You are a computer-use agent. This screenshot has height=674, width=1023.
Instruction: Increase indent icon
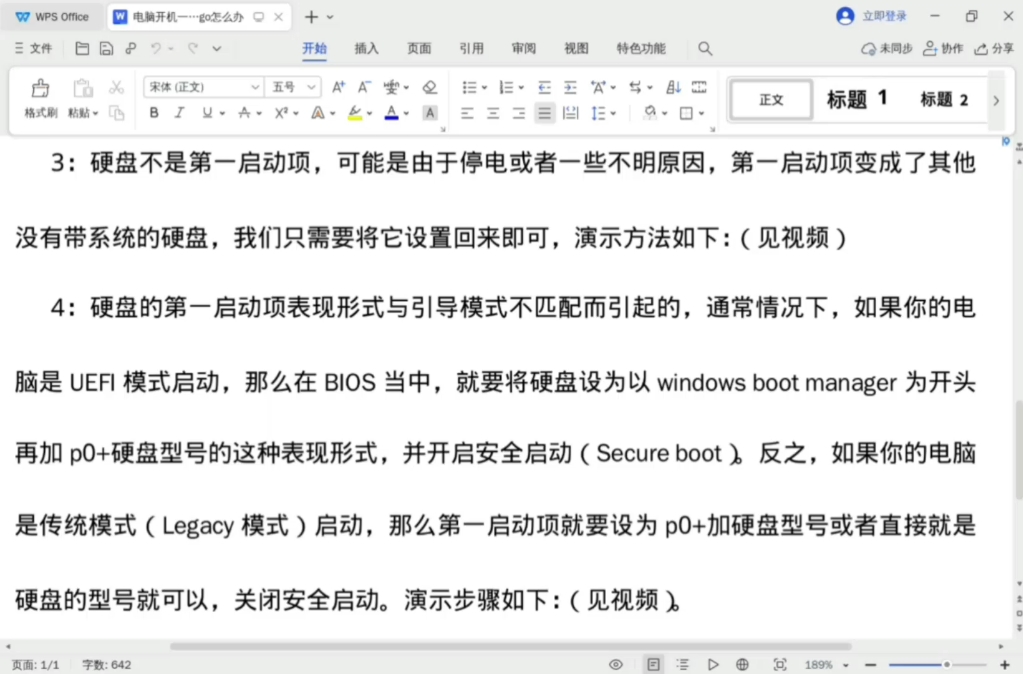pyautogui.click(x=570, y=87)
